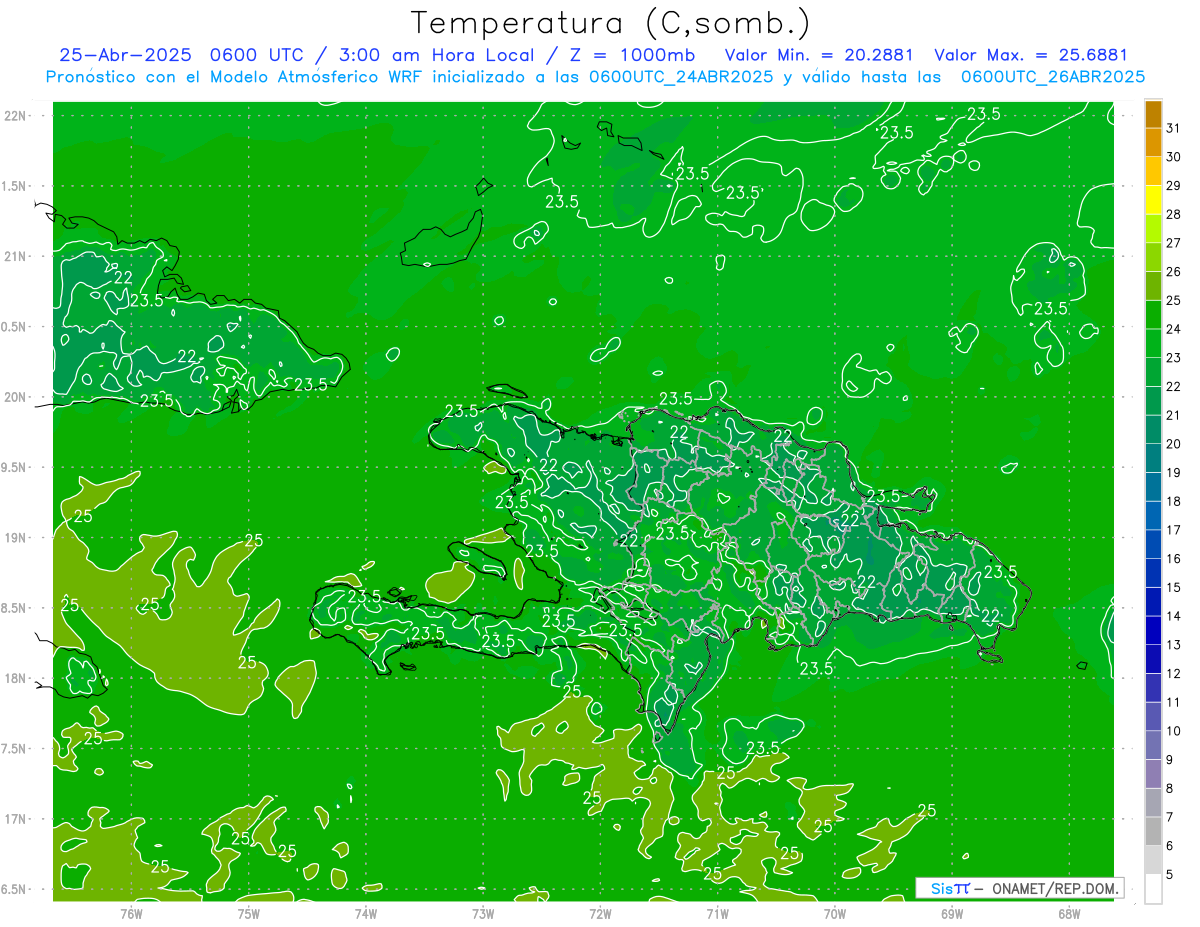Click the 18N latitude axis label
The height and width of the screenshot is (927, 1200).
(x=15, y=678)
